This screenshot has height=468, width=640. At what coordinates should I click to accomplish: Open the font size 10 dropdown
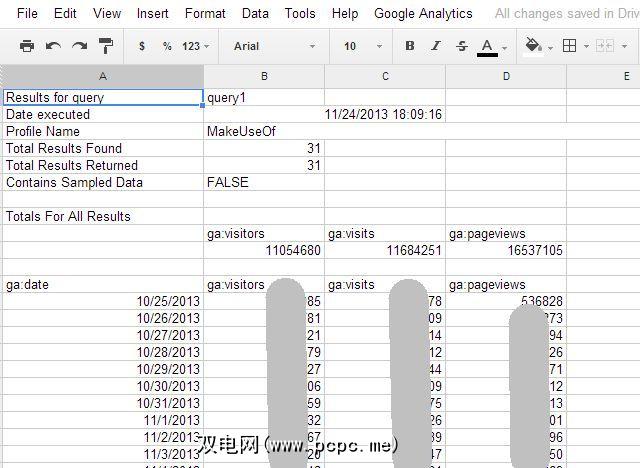tap(363, 46)
